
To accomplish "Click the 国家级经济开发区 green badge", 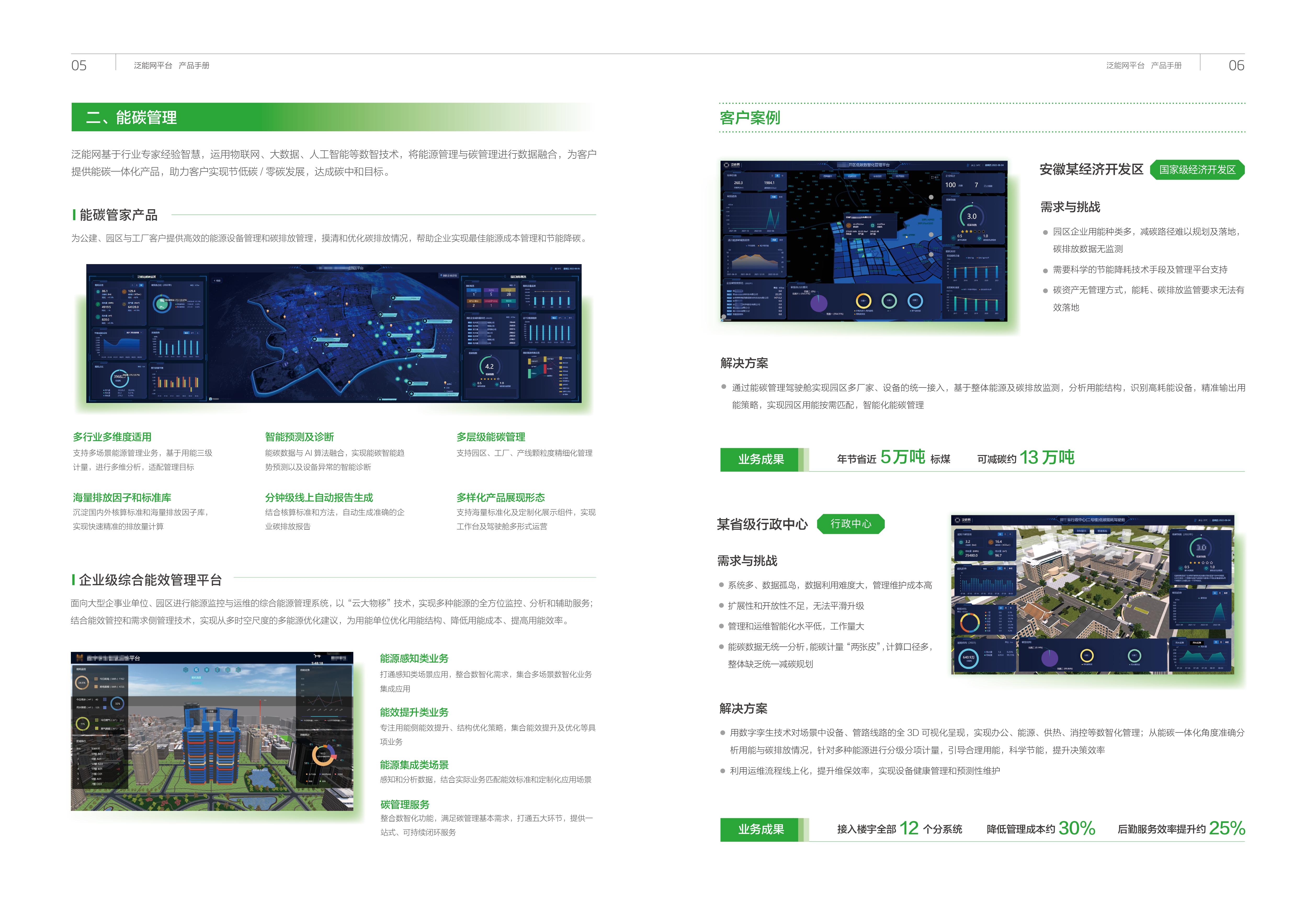I will coord(1197,170).
